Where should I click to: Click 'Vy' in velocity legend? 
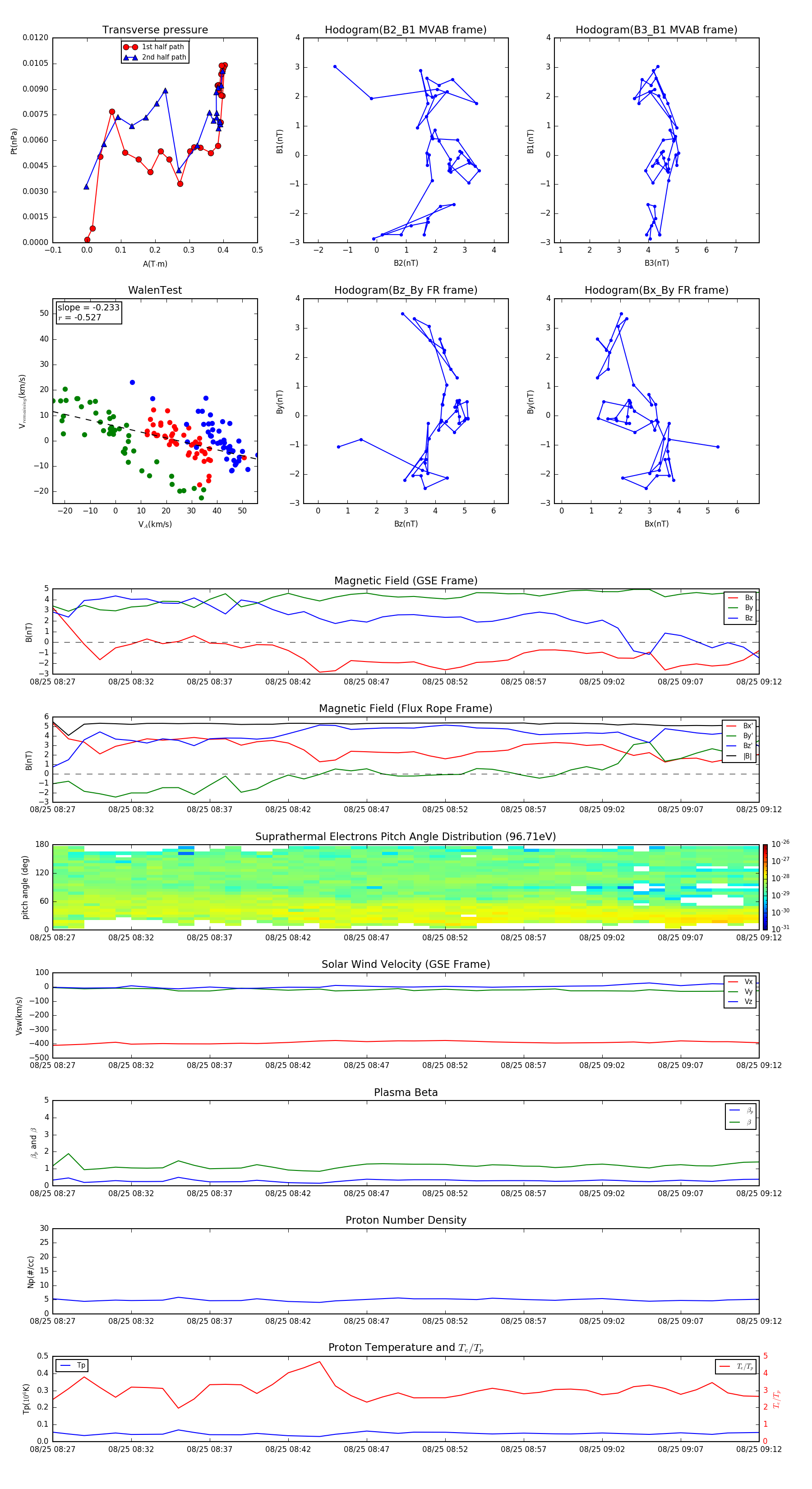pyautogui.click(x=740, y=991)
